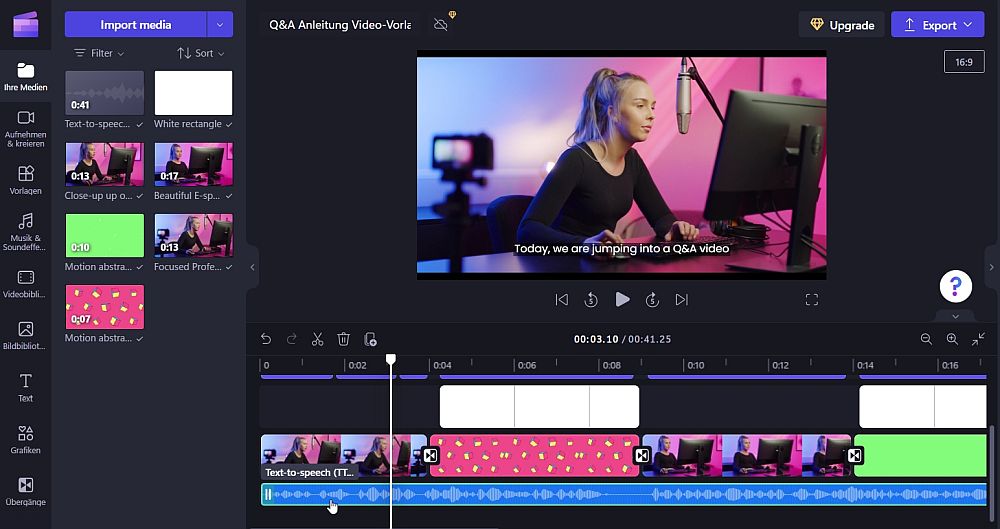Open the Grafiken sidebar section

tap(26, 440)
